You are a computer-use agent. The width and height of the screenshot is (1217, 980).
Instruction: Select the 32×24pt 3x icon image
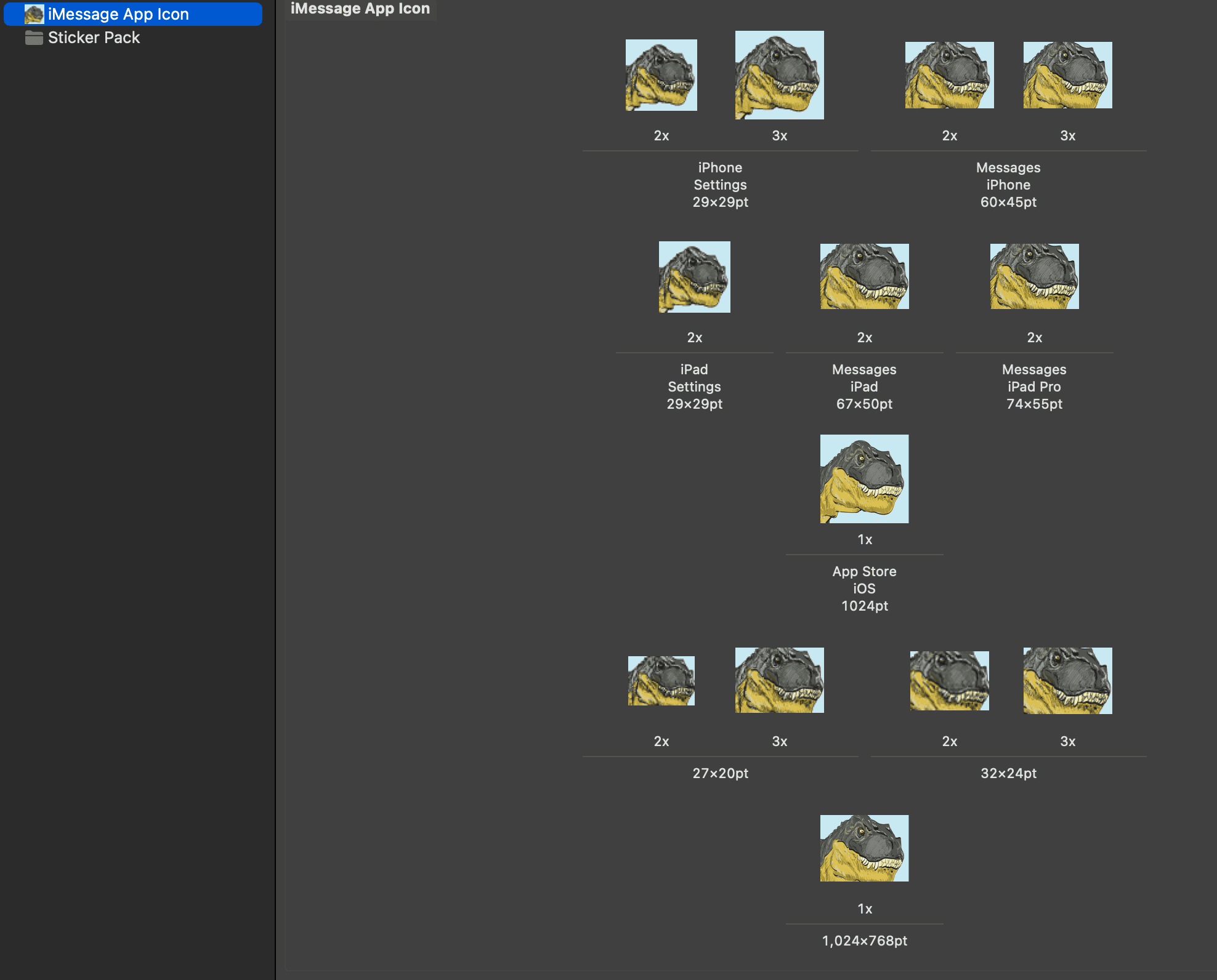[x=1068, y=681]
